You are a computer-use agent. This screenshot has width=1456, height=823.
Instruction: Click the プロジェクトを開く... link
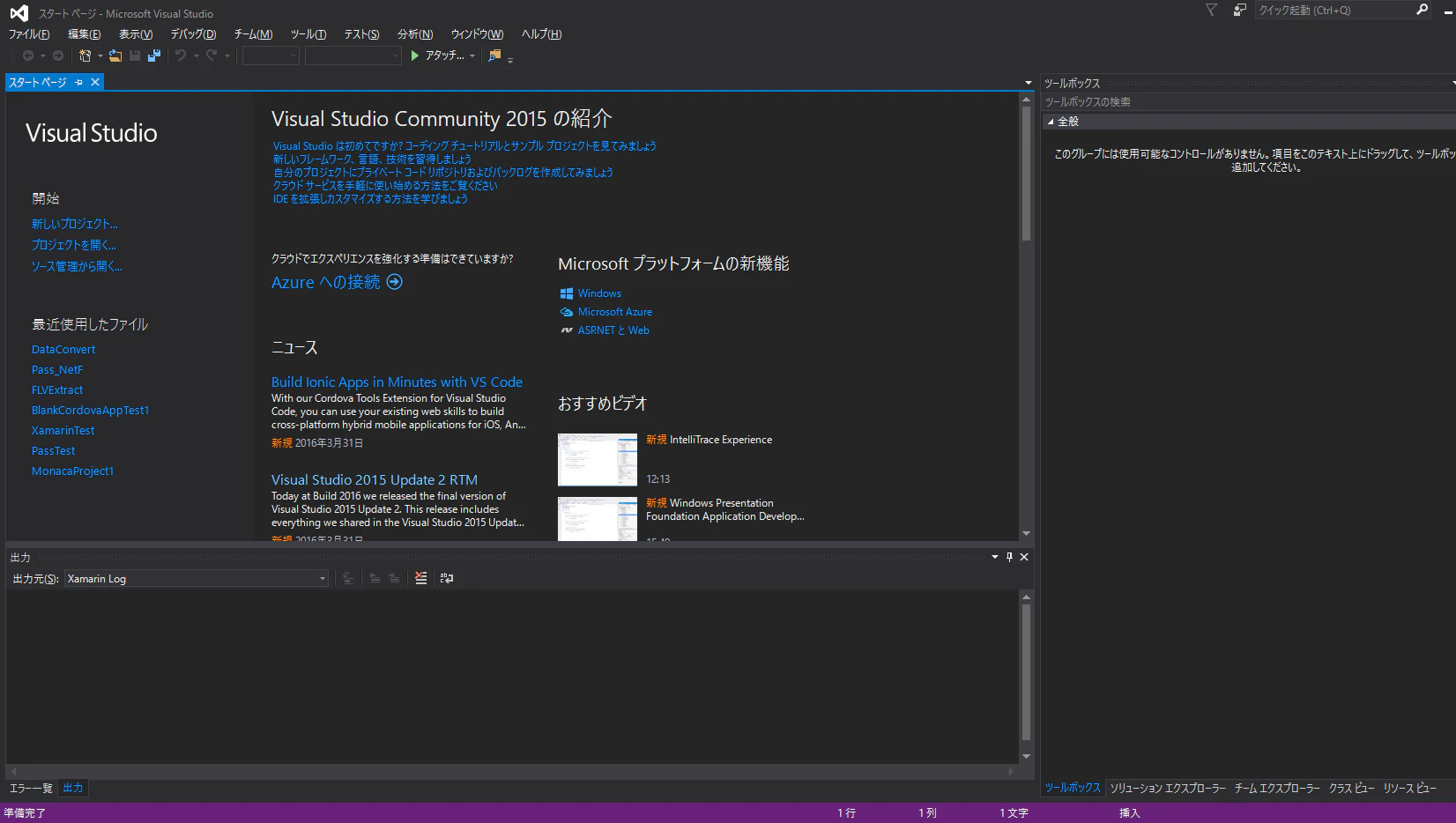[74, 245]
